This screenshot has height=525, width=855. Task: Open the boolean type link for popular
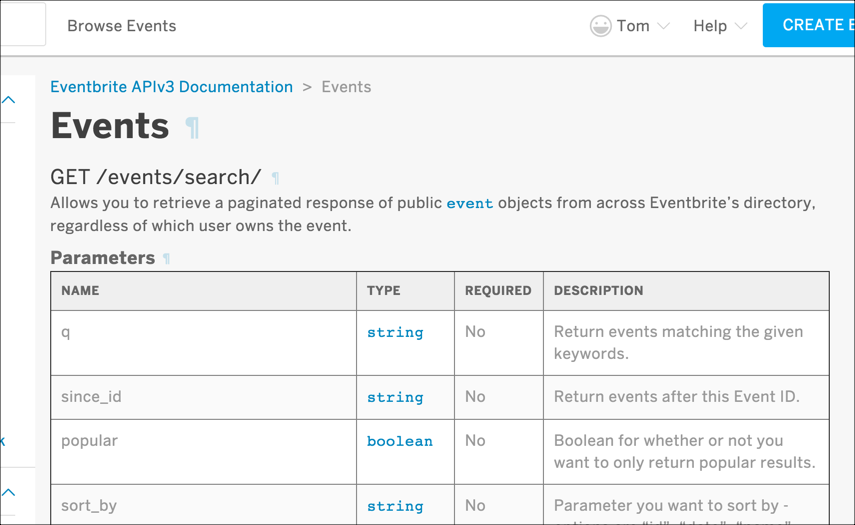(x=400, y=441)
